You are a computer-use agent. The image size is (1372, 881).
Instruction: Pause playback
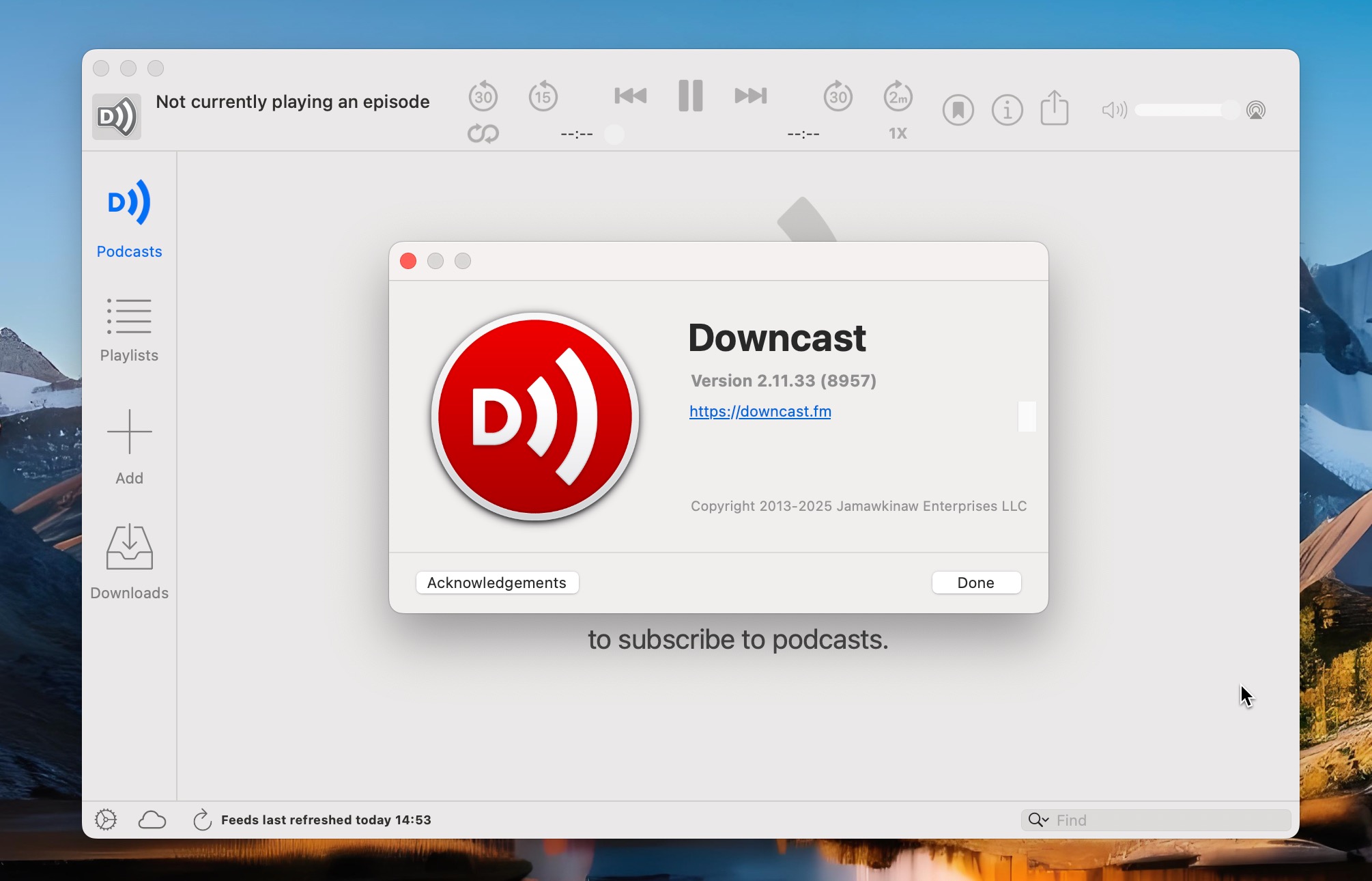coord(690,96)
